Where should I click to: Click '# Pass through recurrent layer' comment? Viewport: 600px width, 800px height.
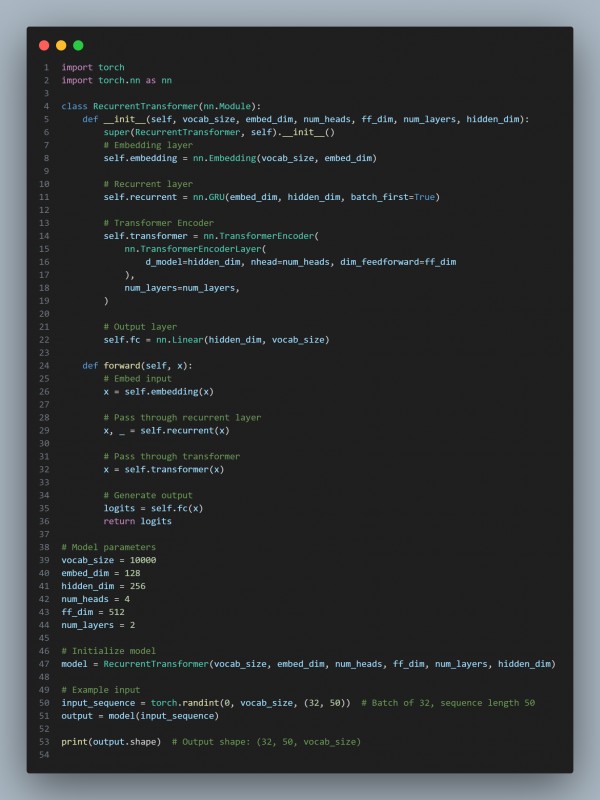pos(182,417)
